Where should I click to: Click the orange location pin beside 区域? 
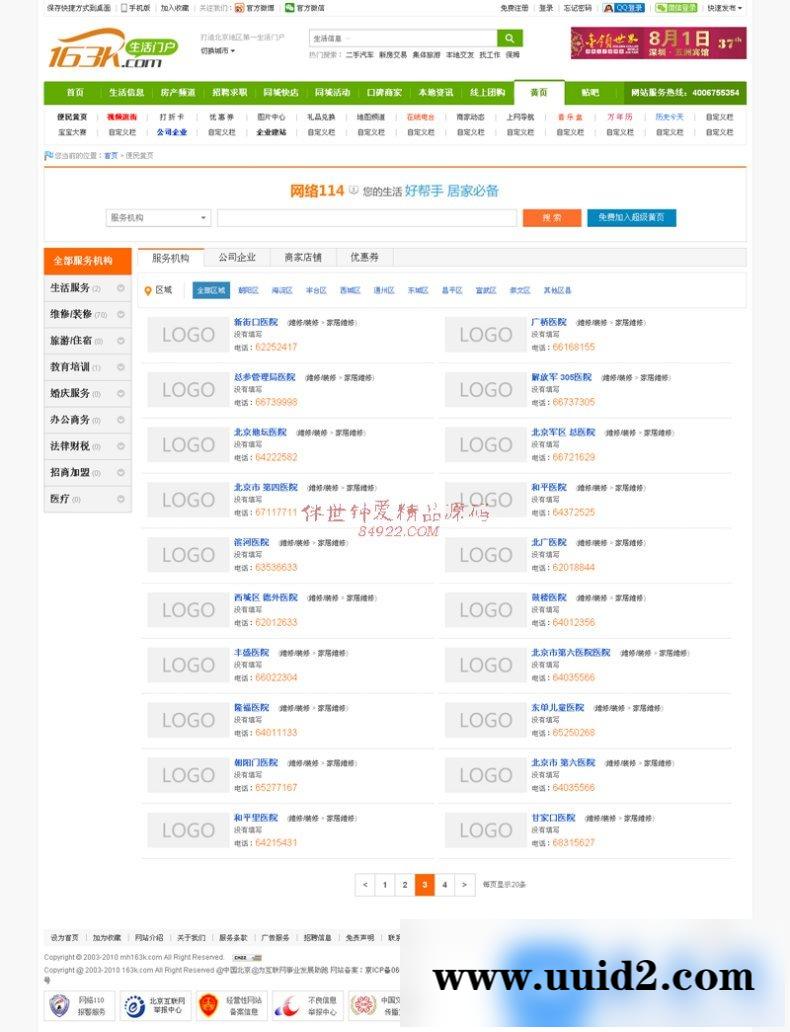click(x=148, y=291)
